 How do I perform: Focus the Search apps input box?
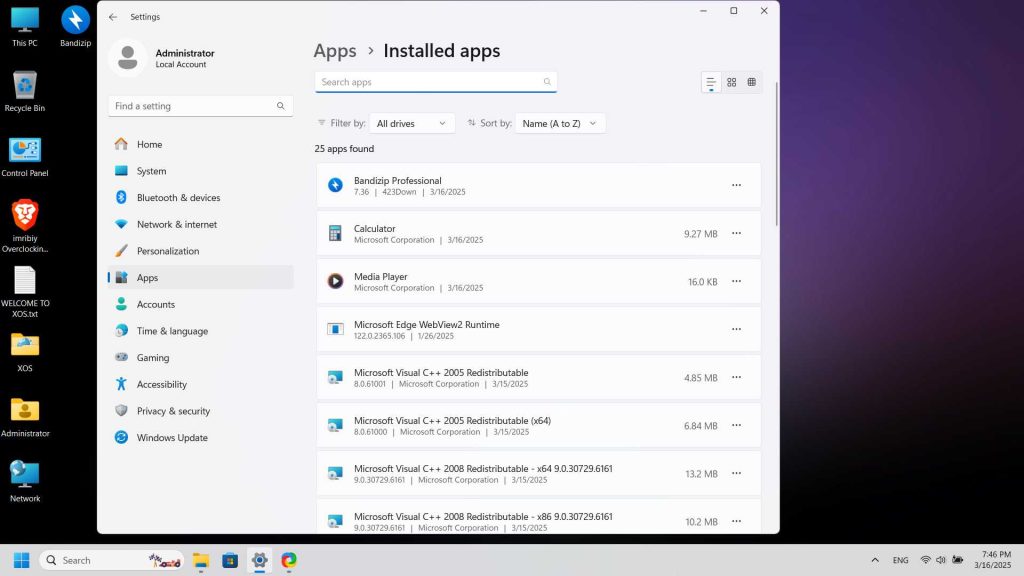(436, 82)
